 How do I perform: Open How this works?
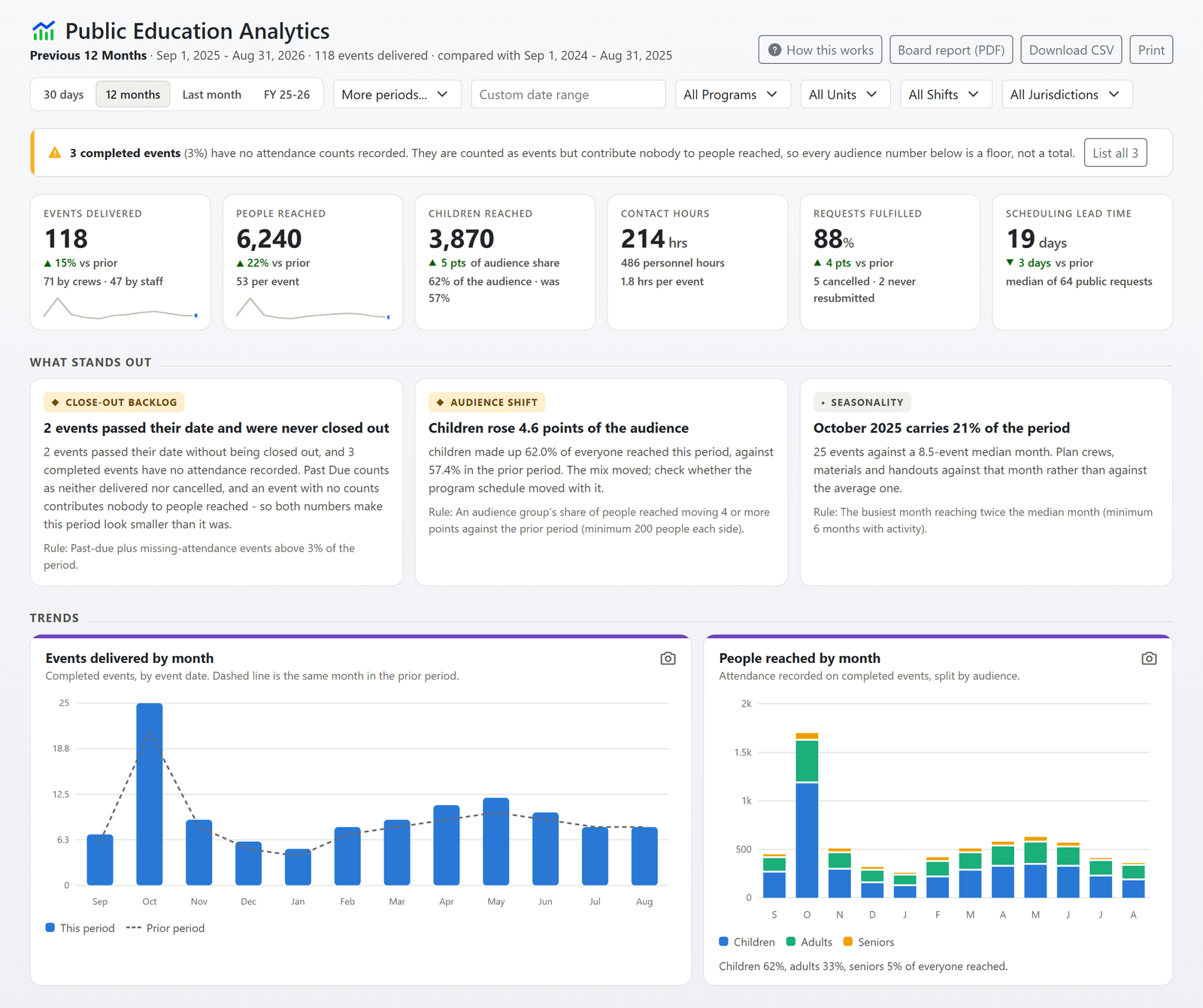(x=820, y=50)
